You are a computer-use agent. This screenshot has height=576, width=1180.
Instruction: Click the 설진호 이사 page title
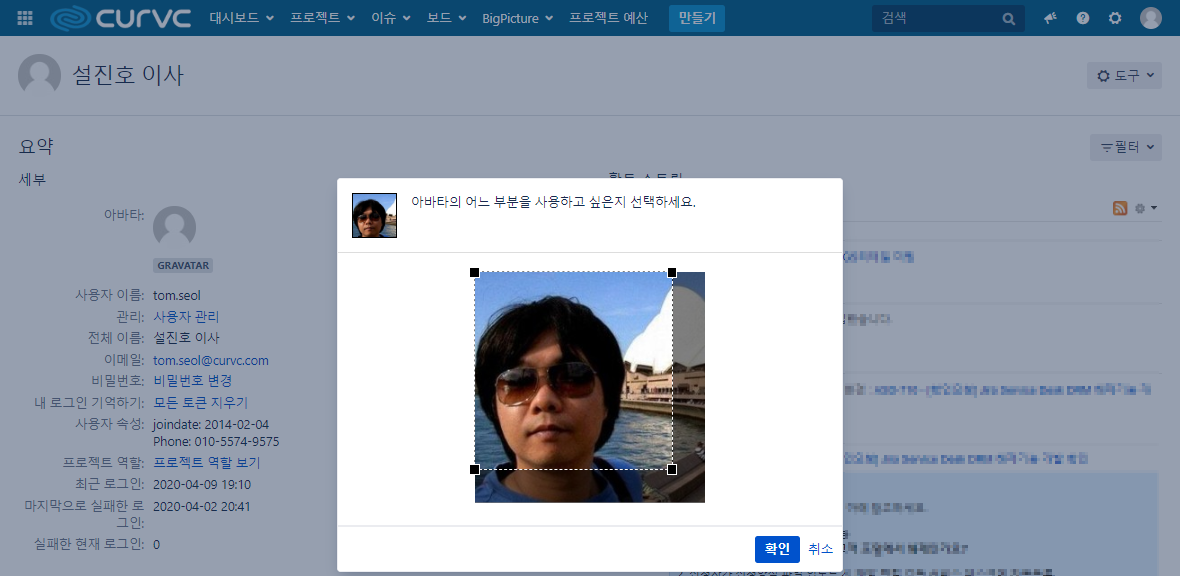(128, 75)
